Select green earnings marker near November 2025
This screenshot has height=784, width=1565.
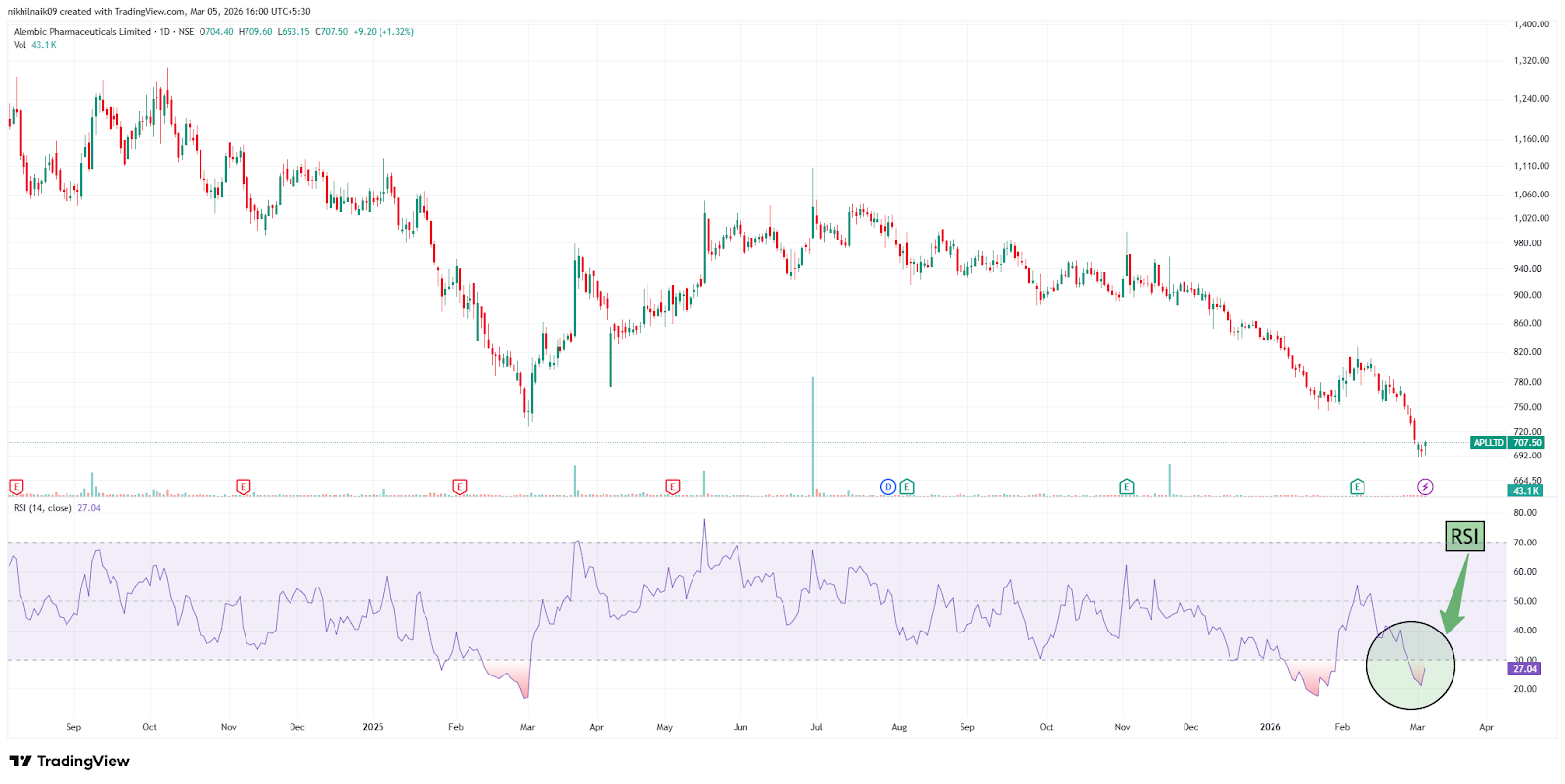point(1127,486)
